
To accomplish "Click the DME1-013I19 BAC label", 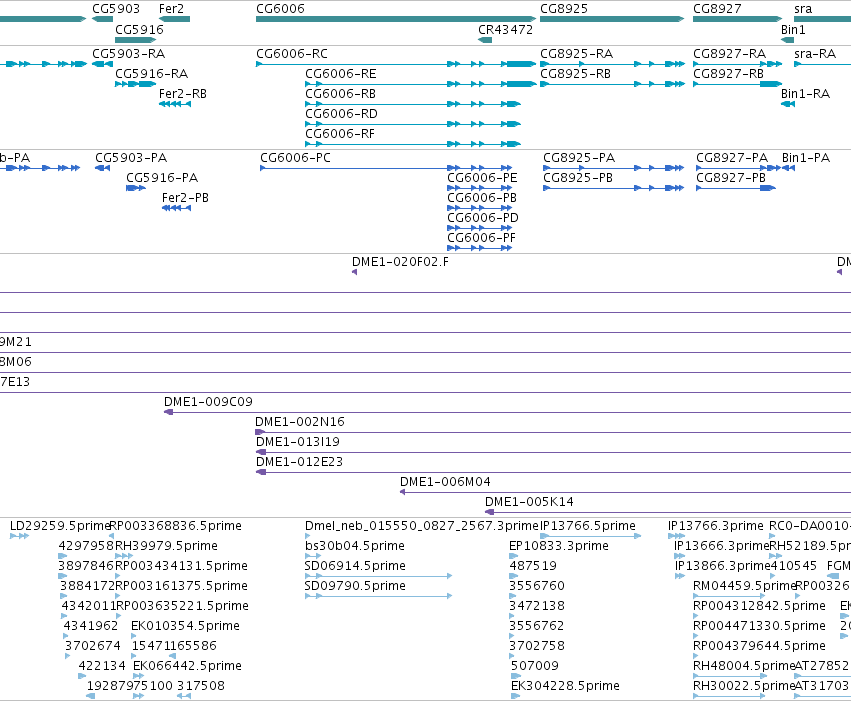I will [297, 442].
